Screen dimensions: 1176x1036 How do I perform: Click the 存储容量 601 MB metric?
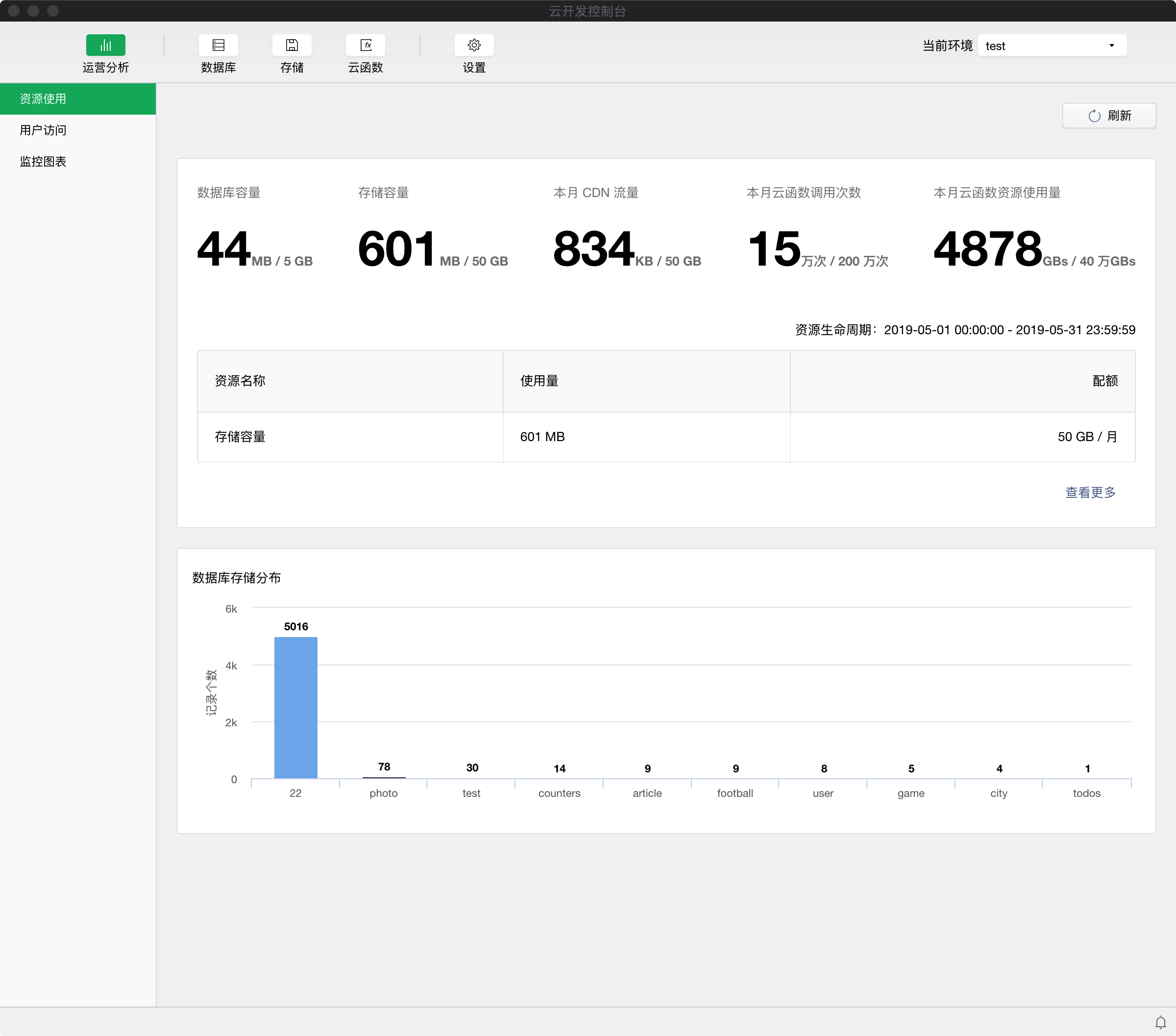(396, 248)
